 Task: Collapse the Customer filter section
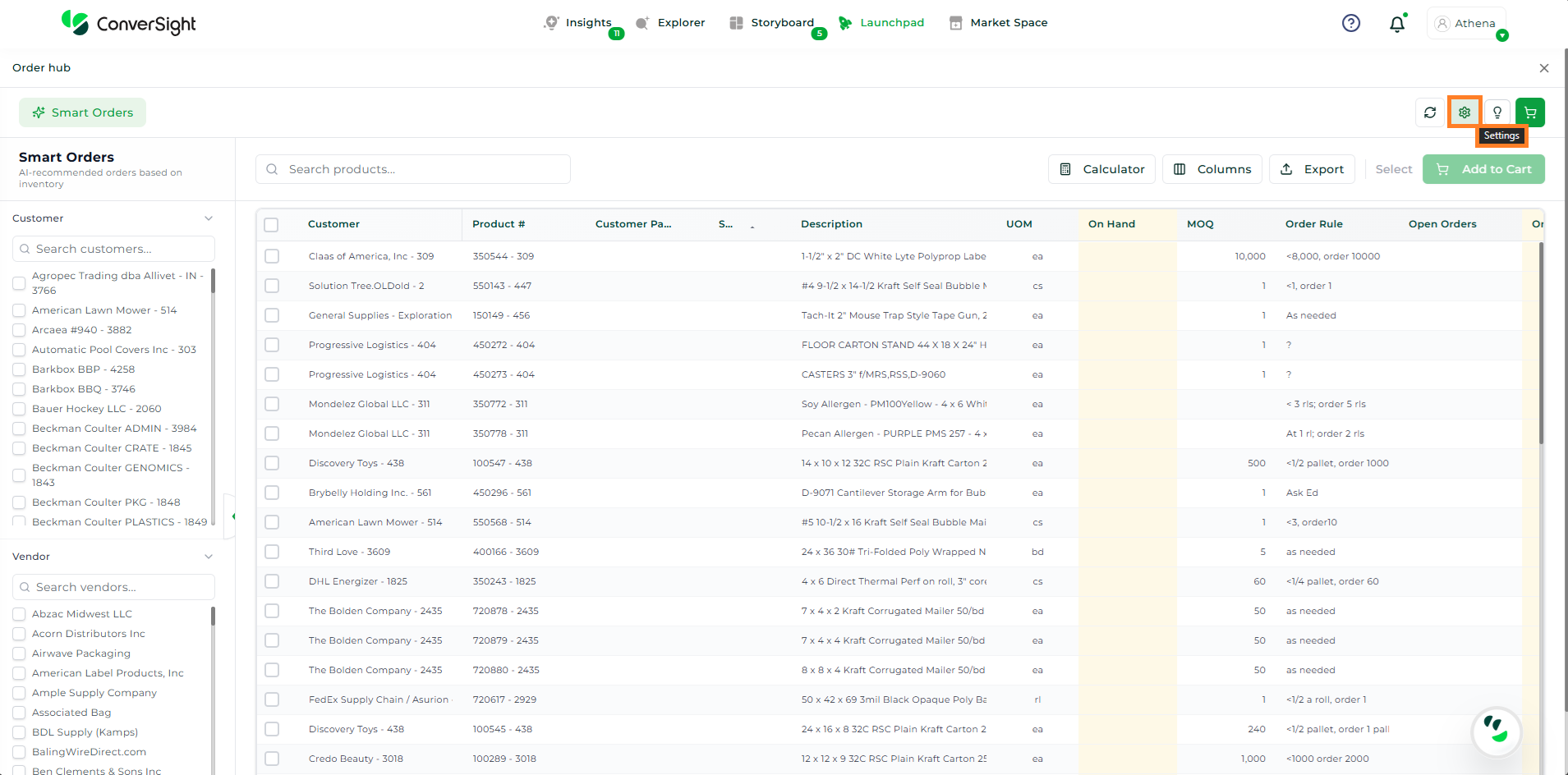click(209, 218)
